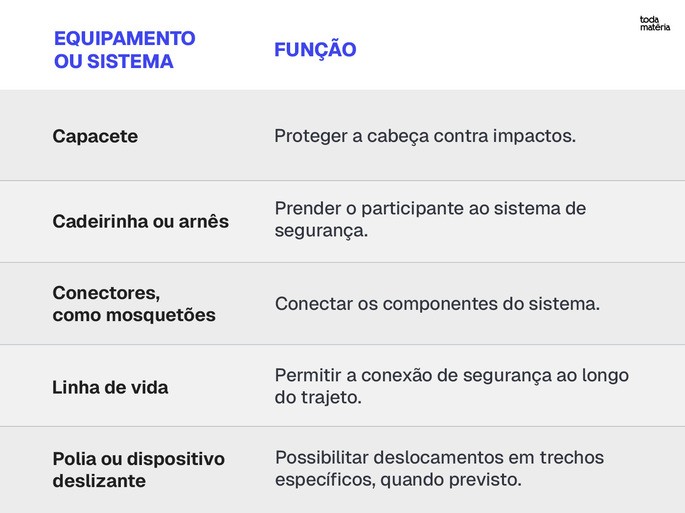
Task: Click Conectar os componentes do sistema text
Action: tap(437, 304)
